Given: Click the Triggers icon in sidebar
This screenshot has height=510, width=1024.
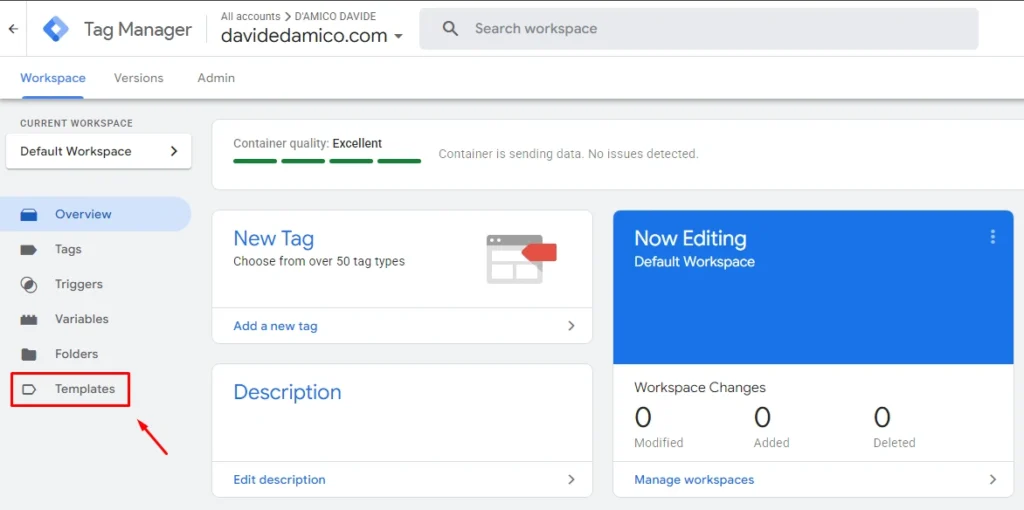Looking at the screenshot, I should 29,284.
